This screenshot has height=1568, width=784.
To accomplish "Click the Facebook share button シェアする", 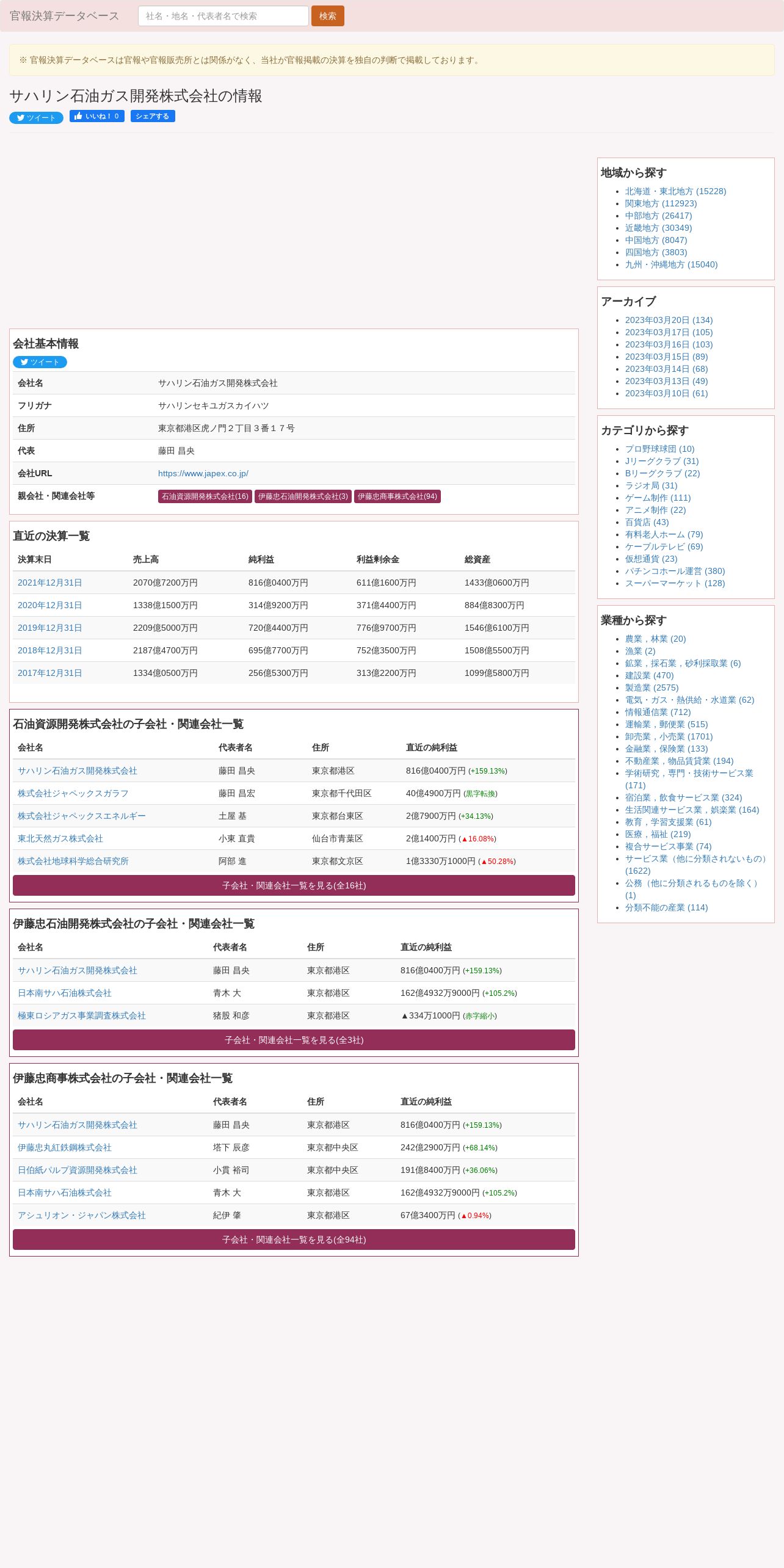I will pos(153,116).
